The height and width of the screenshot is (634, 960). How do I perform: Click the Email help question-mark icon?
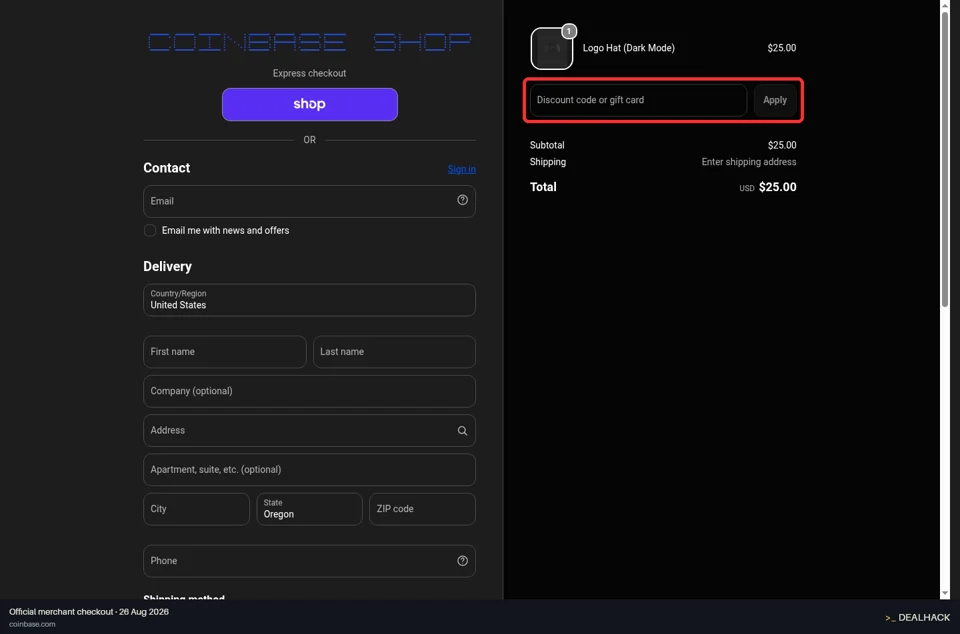click(462, 200)
